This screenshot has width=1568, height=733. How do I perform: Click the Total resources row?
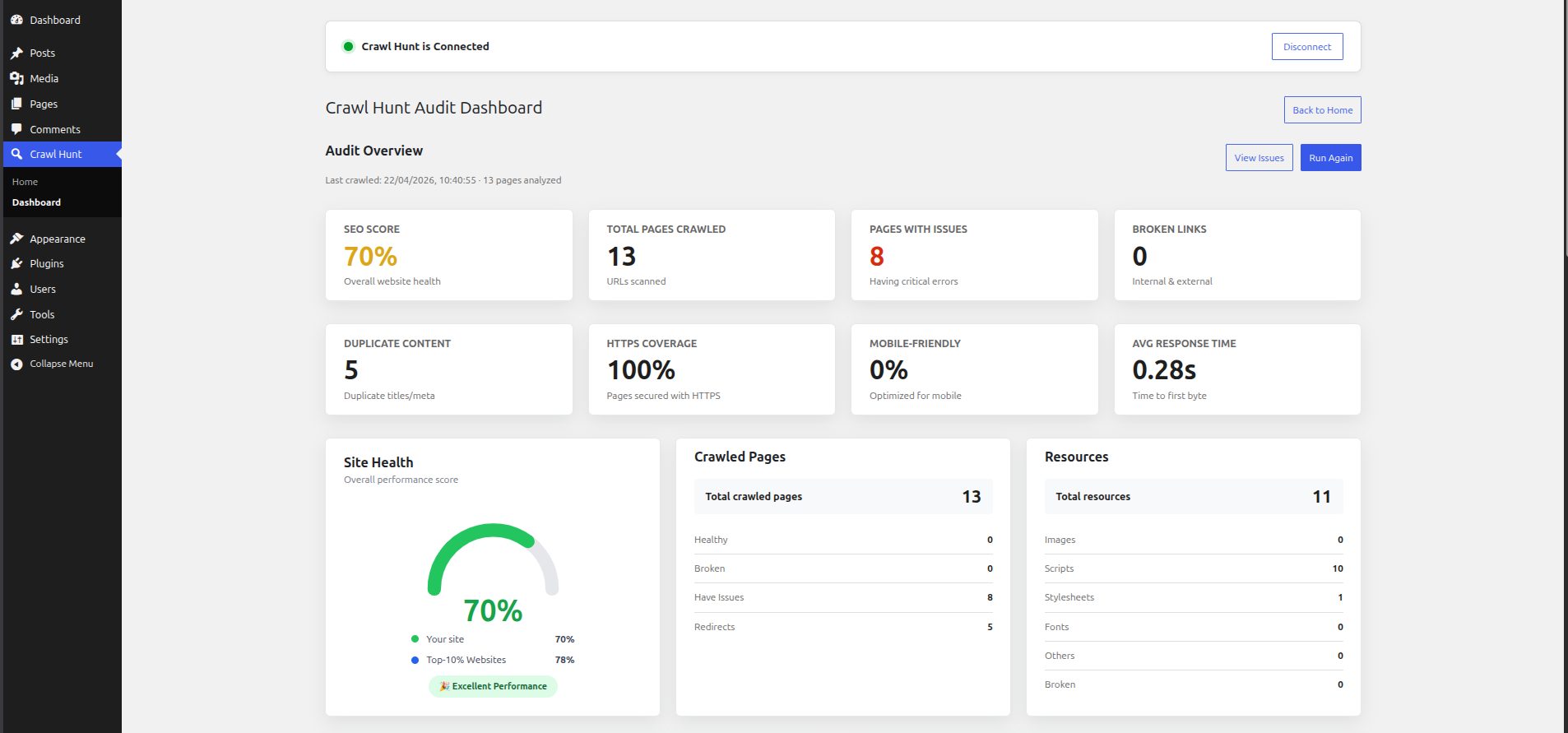click(1194, 497)
